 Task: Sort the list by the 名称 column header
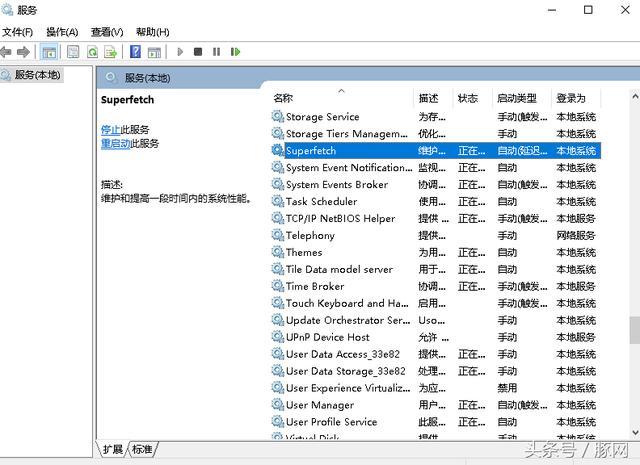click(283, 98)
